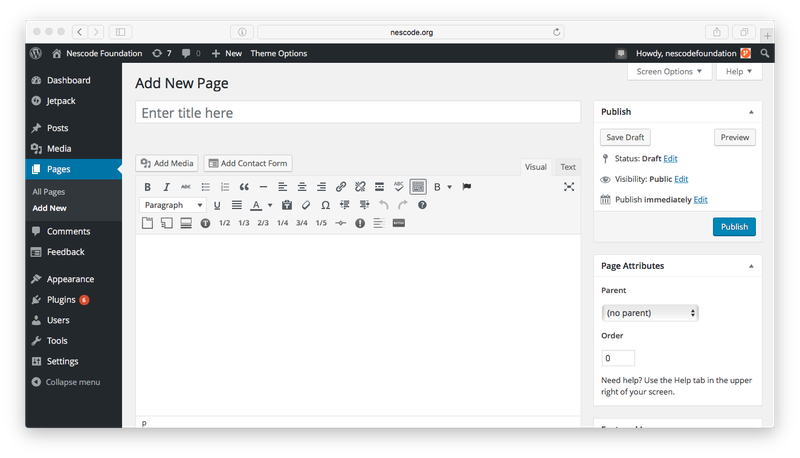Paste as text
Viewport: 800px width, 458px height.
287,205
